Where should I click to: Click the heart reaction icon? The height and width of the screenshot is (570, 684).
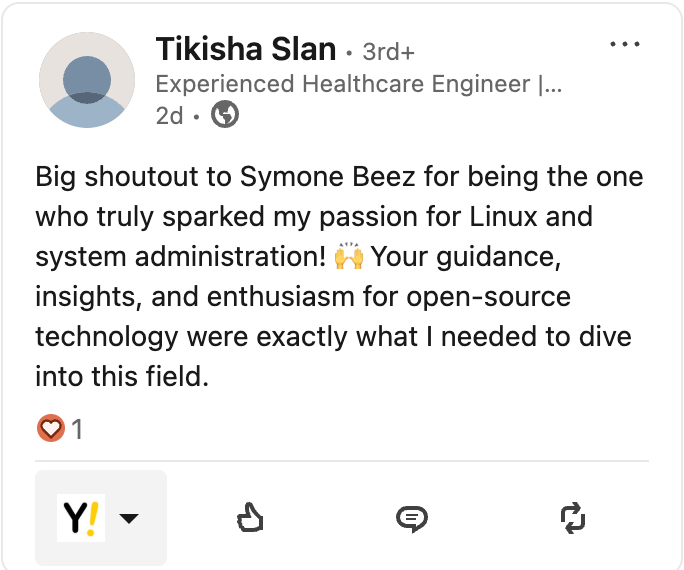(x=51, y=428)
